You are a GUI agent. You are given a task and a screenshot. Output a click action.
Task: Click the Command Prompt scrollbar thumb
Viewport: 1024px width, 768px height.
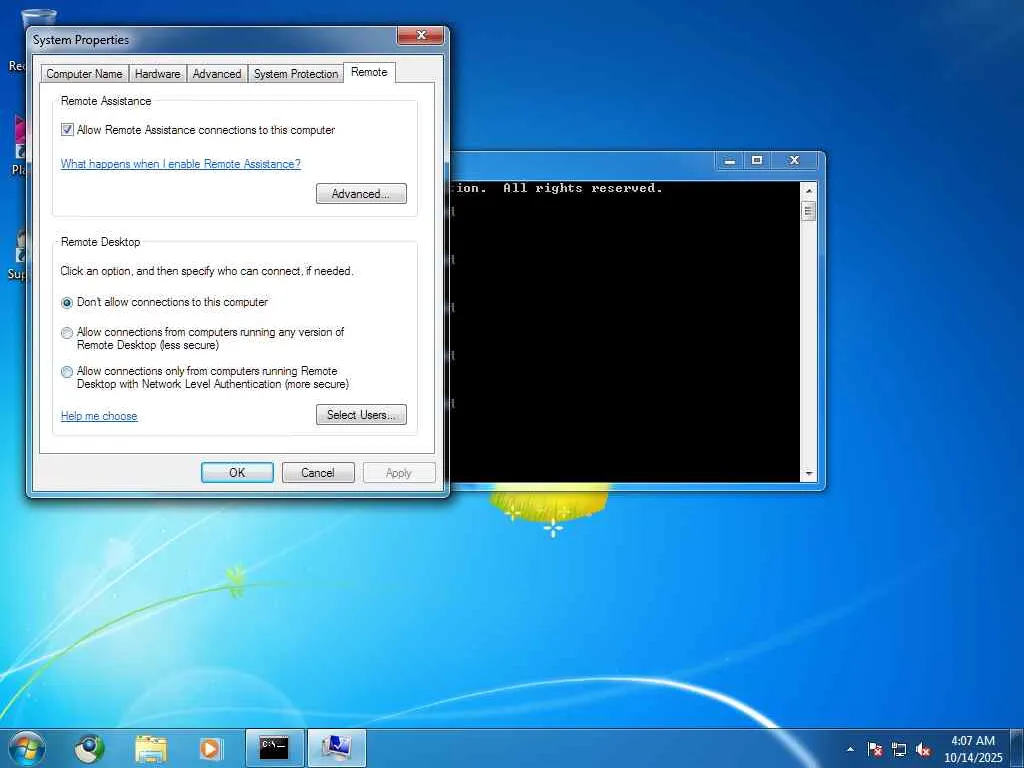coord(808,211)
